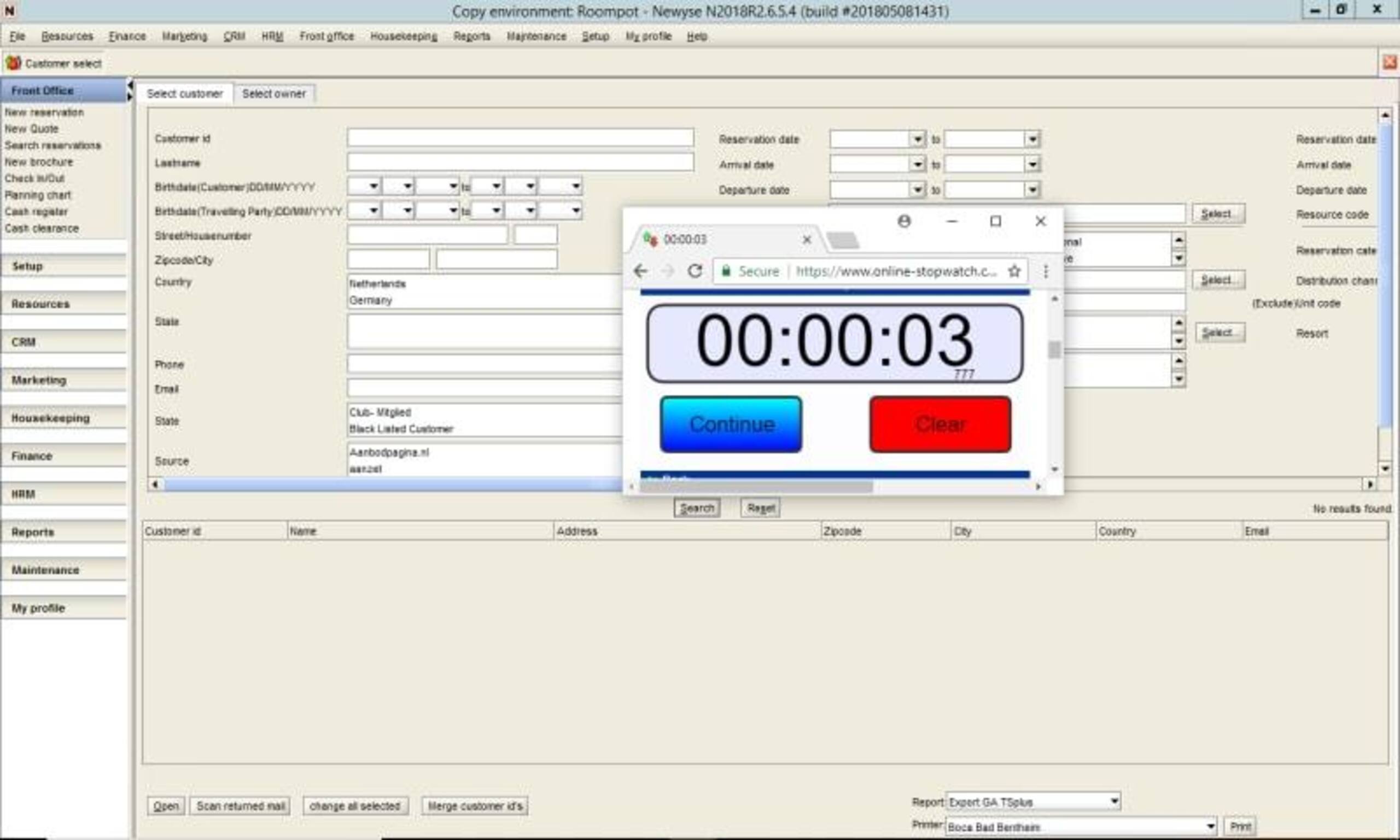Open first customer birthdate day dropdown

(374, 185)
